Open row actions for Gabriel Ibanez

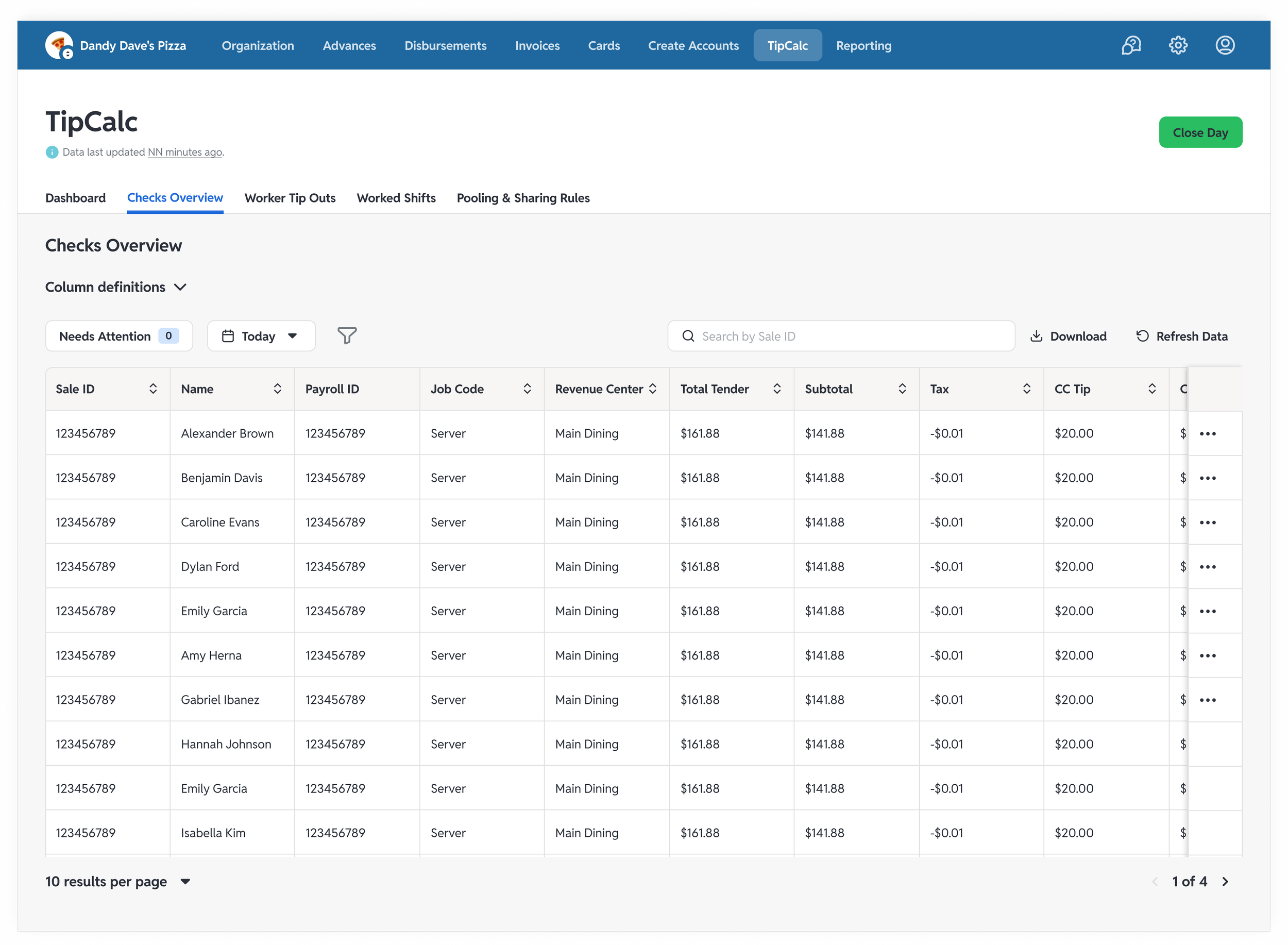click(x=1207, y=700)
